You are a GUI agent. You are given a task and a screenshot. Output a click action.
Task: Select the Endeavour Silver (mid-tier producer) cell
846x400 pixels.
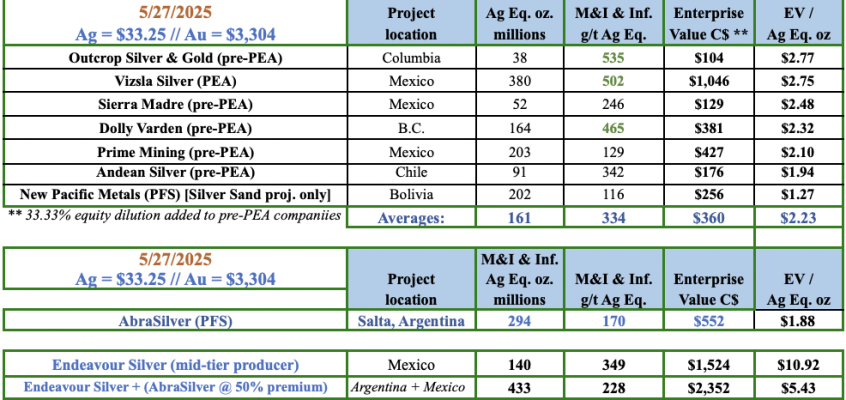[175, 365]
